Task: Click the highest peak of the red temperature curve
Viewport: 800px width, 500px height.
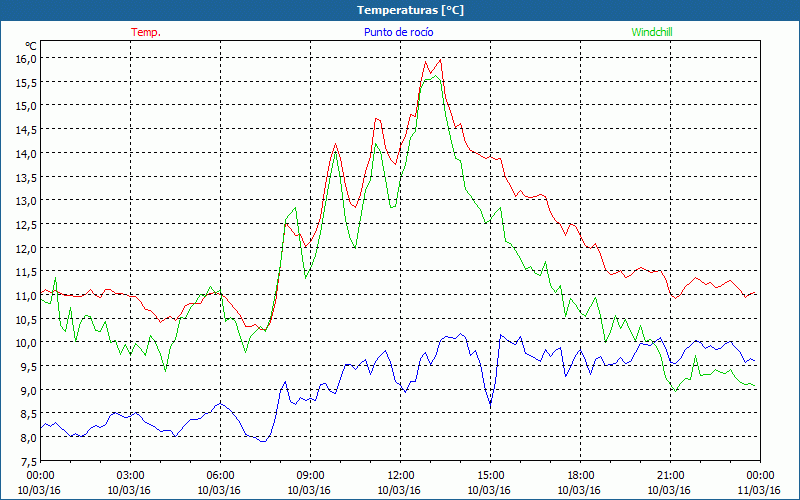Action: tap(440, 60)
